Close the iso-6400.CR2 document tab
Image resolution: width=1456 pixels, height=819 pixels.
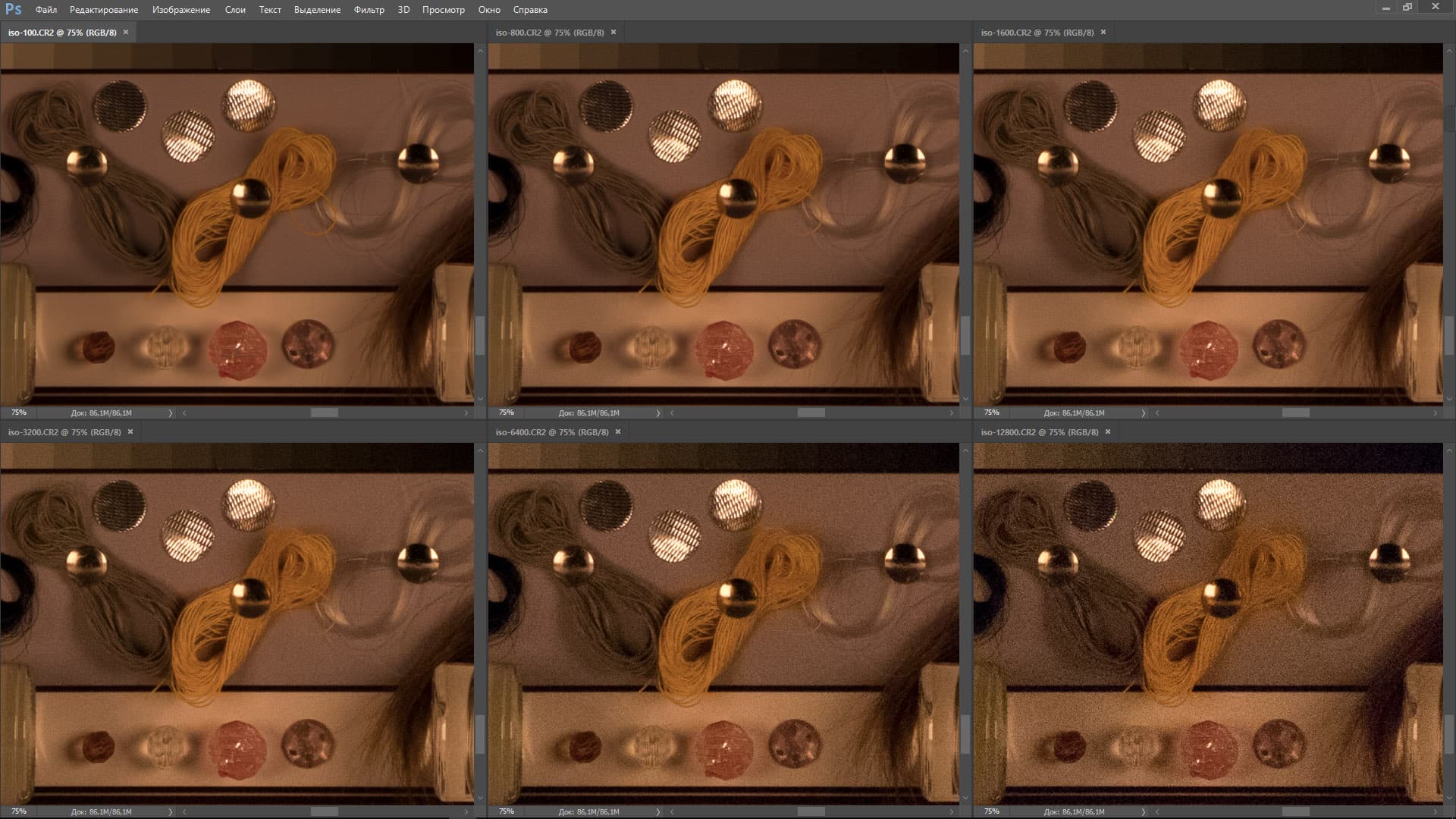pos(618,431)
